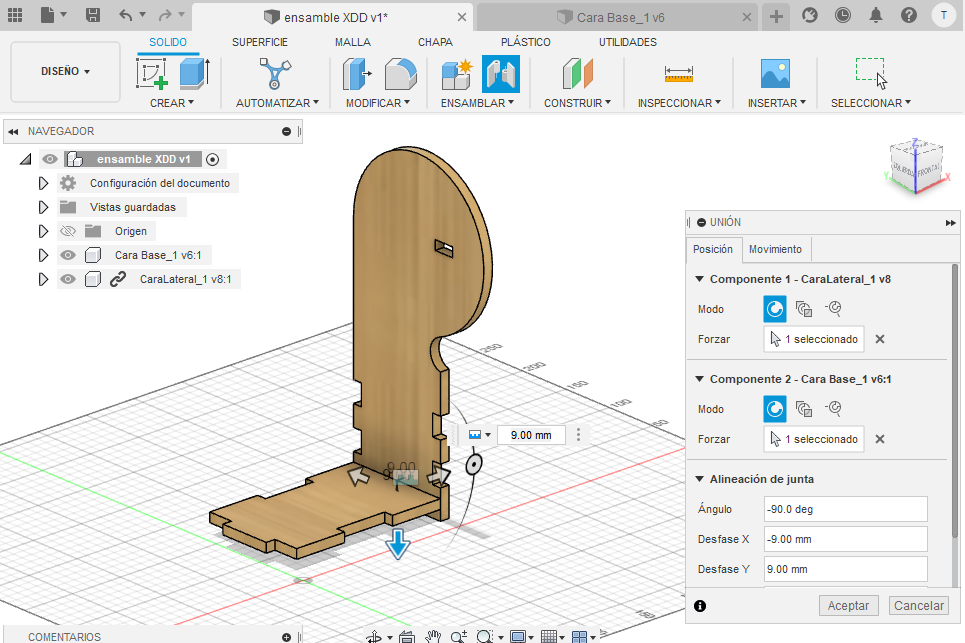Viewport: 965px width, 643px height.
Task: Click the Insert image icon
Action: (775, 74)
